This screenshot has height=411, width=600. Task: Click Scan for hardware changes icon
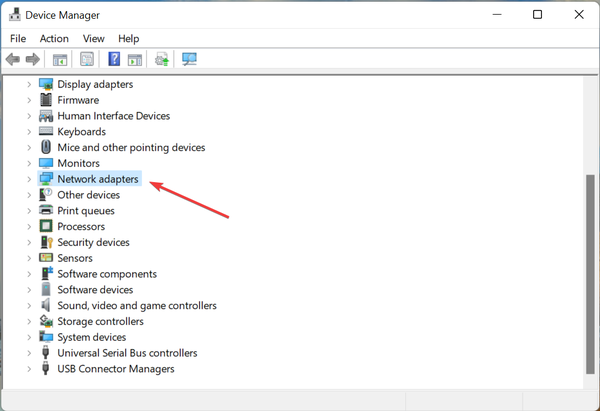[189, 60]
